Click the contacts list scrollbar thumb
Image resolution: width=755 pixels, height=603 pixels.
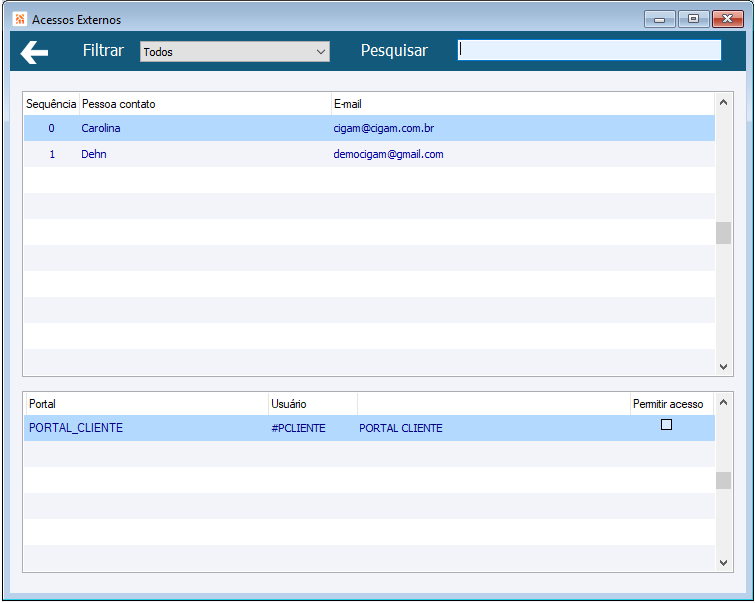723,233
